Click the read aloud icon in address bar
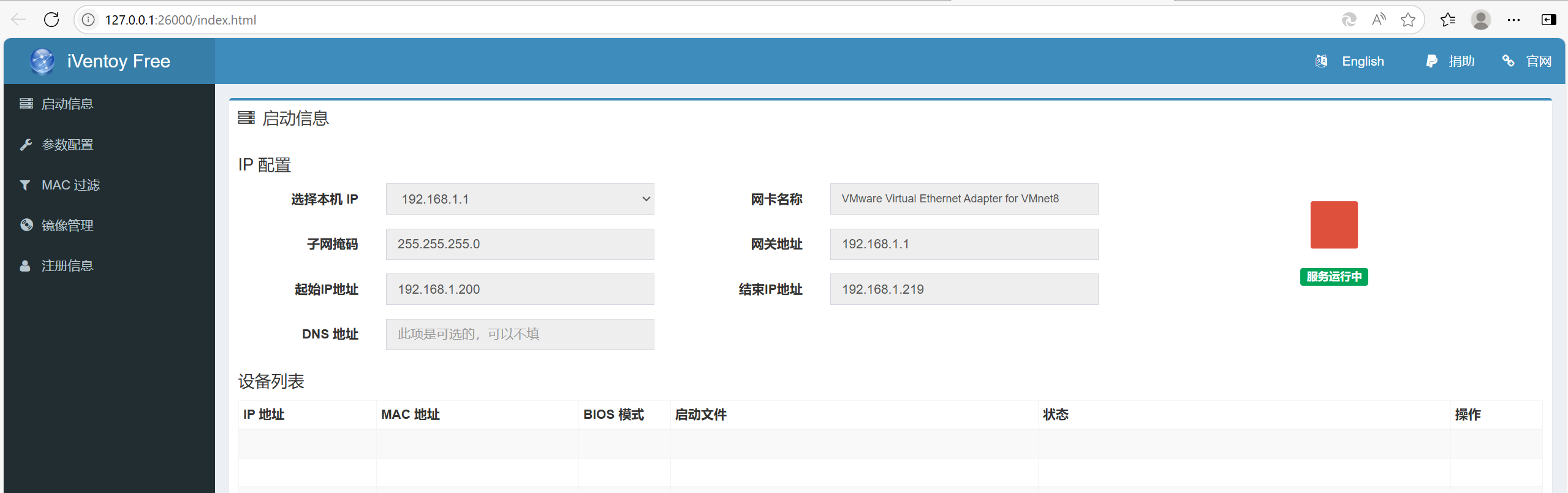This screenshot has height=493, width=1568. pos(1379,20)
